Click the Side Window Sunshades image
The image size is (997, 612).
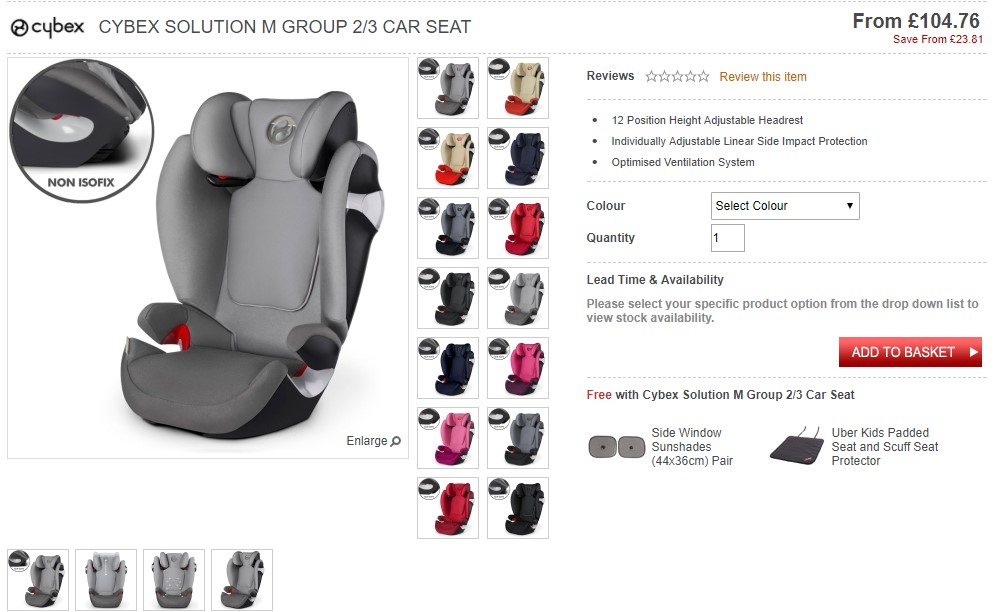617,447
